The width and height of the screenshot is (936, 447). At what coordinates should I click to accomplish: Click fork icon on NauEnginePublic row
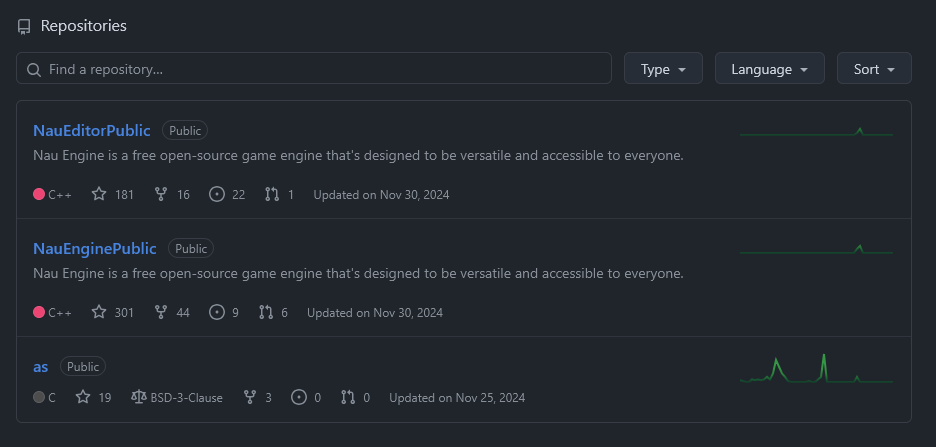tap(160, 312)
